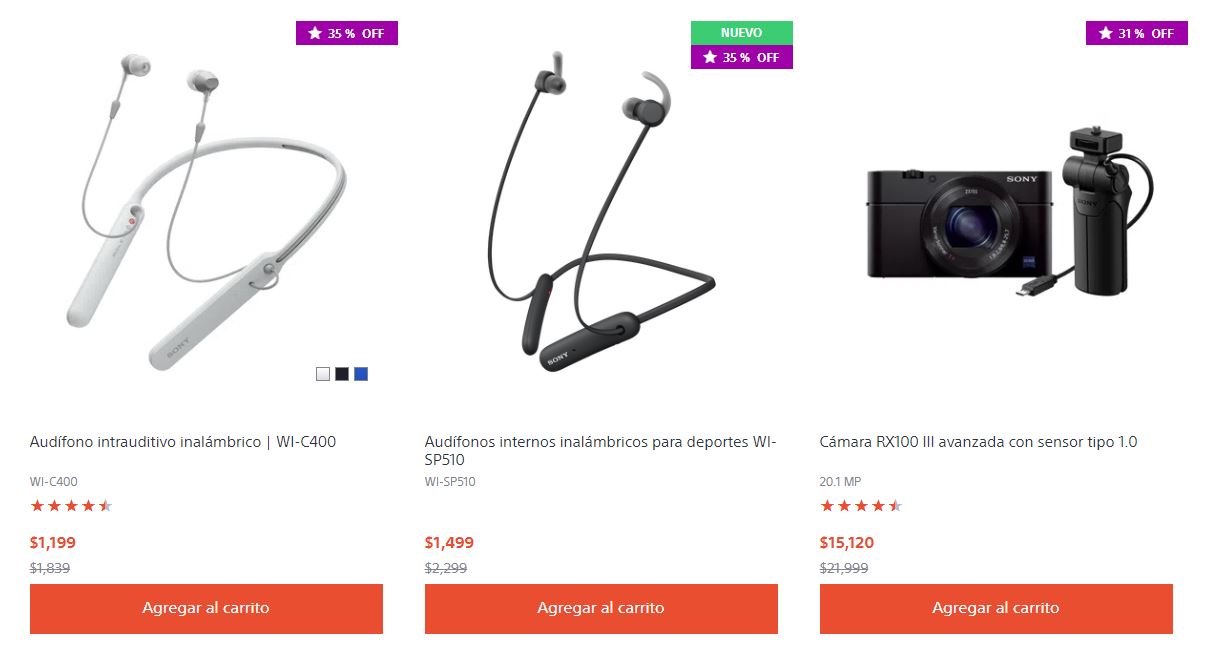Select the black color swatch for WI-C400

pyautogui.click(x=342, y=374)
